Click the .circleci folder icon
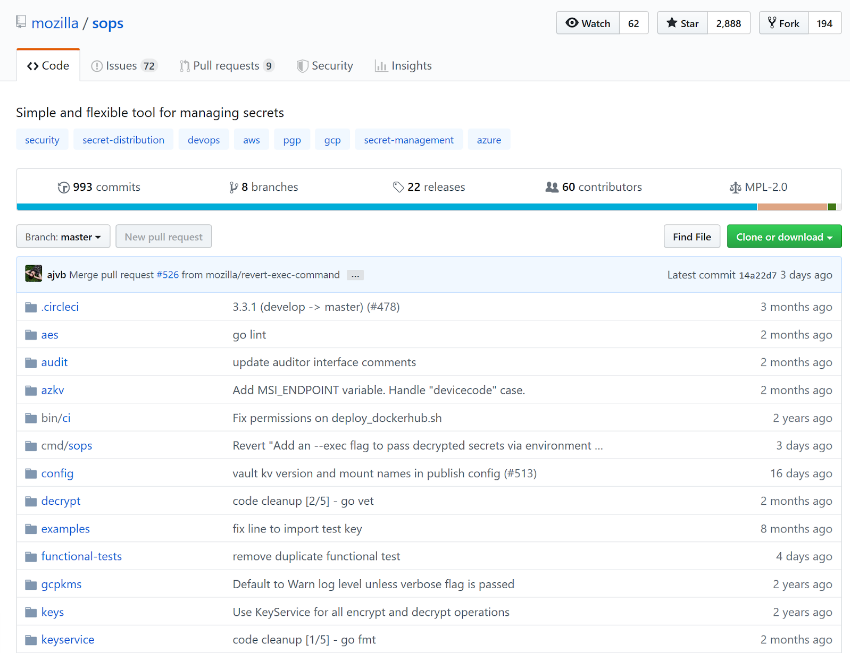 [x=31, y=307]
